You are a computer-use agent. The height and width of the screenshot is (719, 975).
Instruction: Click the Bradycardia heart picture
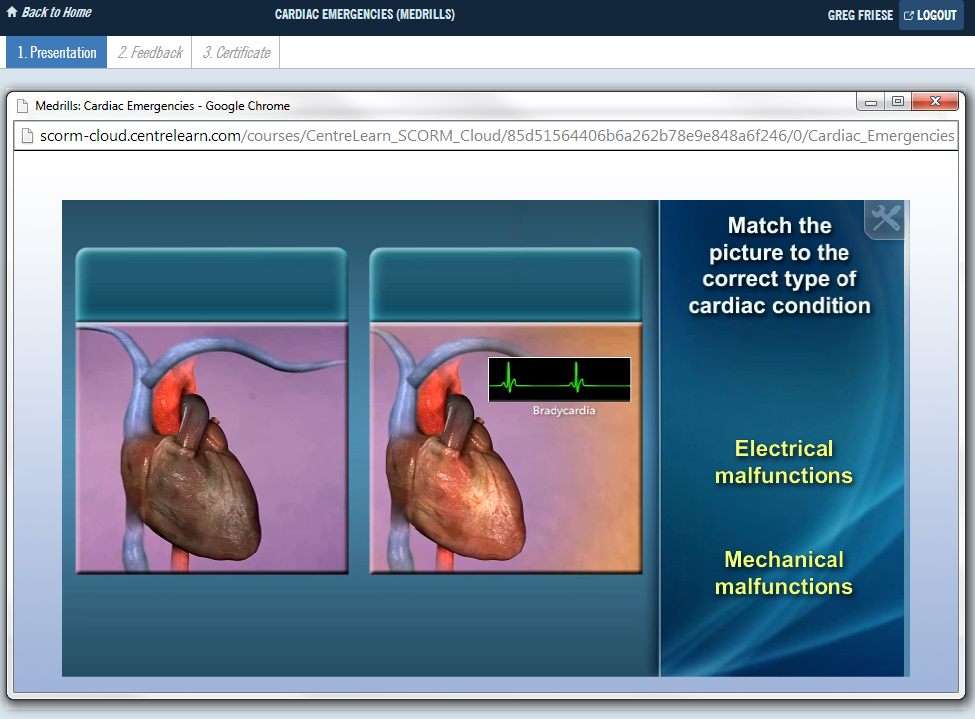click(x=506, y=447)
